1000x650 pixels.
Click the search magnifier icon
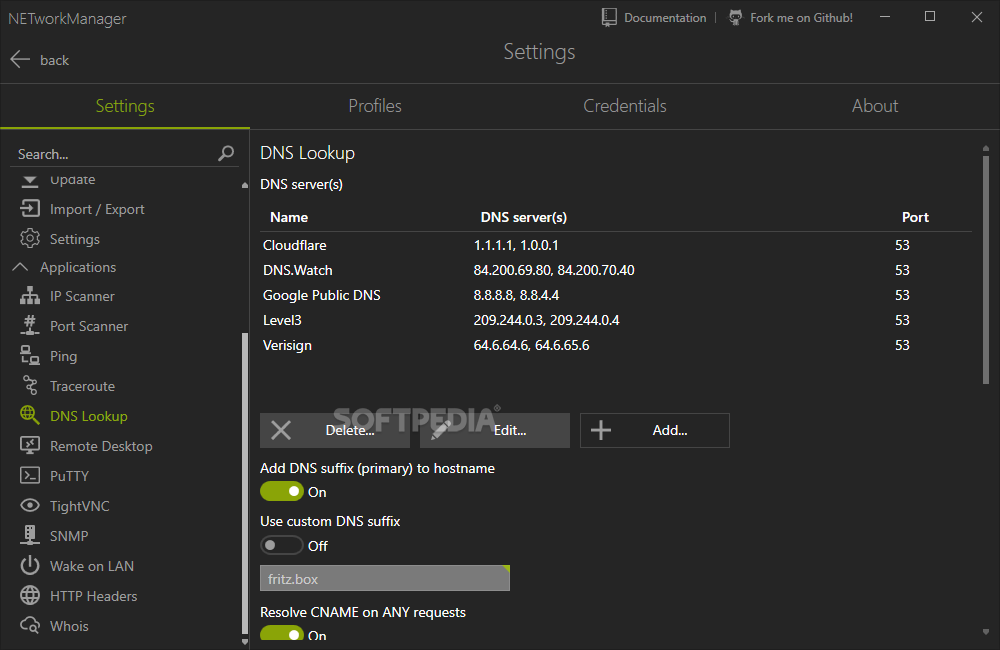[x=226, y=153]
